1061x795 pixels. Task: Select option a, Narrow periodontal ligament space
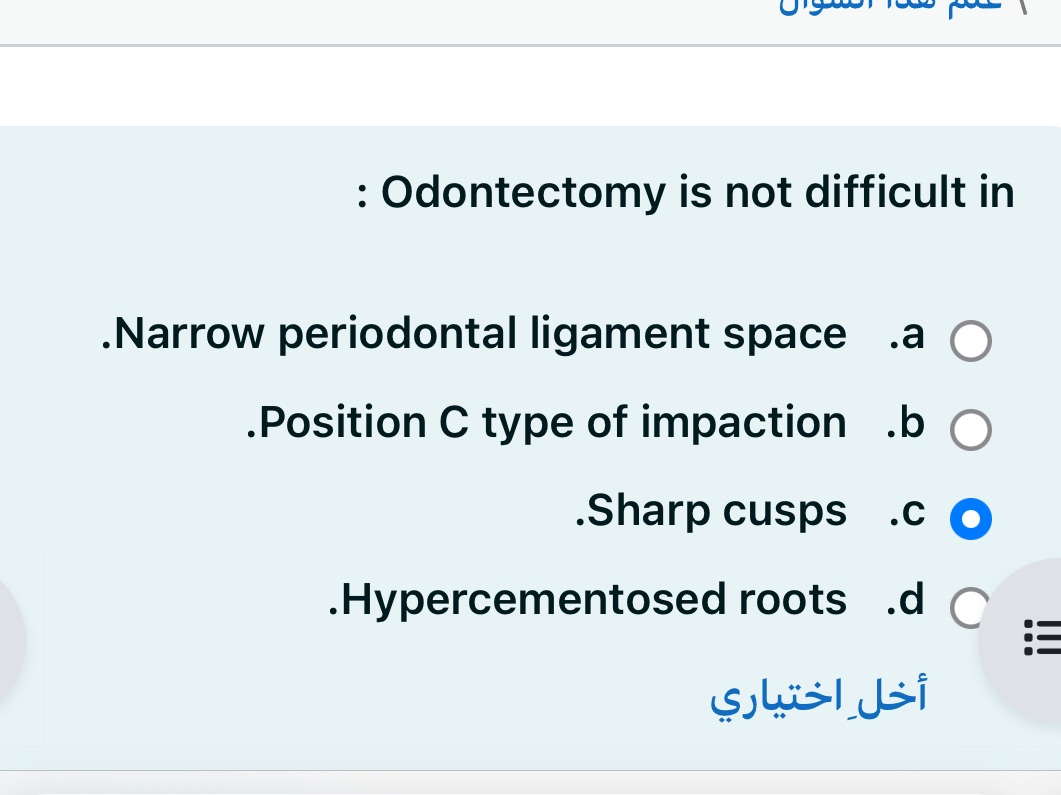coord(971,341)
